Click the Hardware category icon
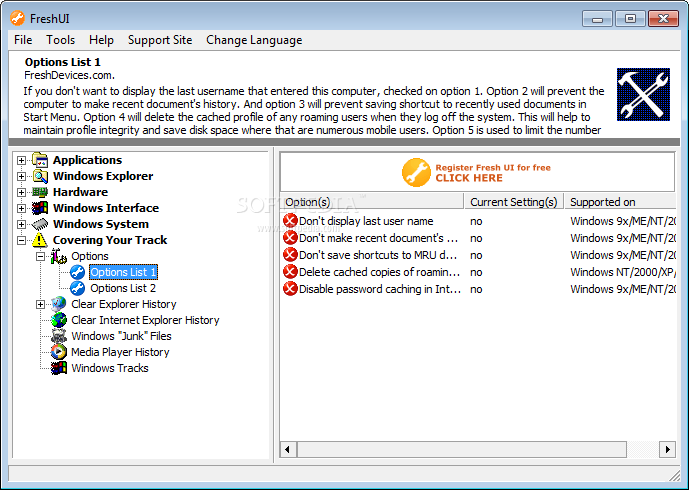This screenshot has height=490, width=689. pyautogui.click(x=40, y=192)
